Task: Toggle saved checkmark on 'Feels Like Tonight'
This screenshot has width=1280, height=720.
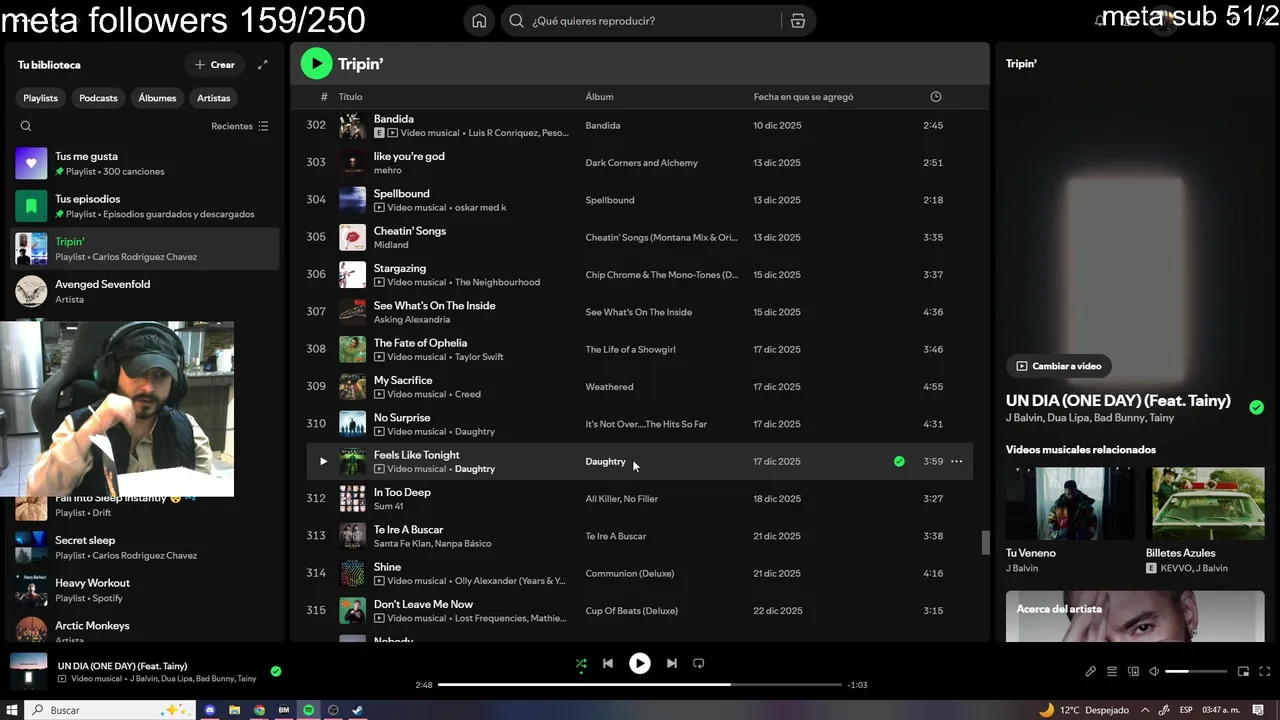Action: click(x=899, y=462)
